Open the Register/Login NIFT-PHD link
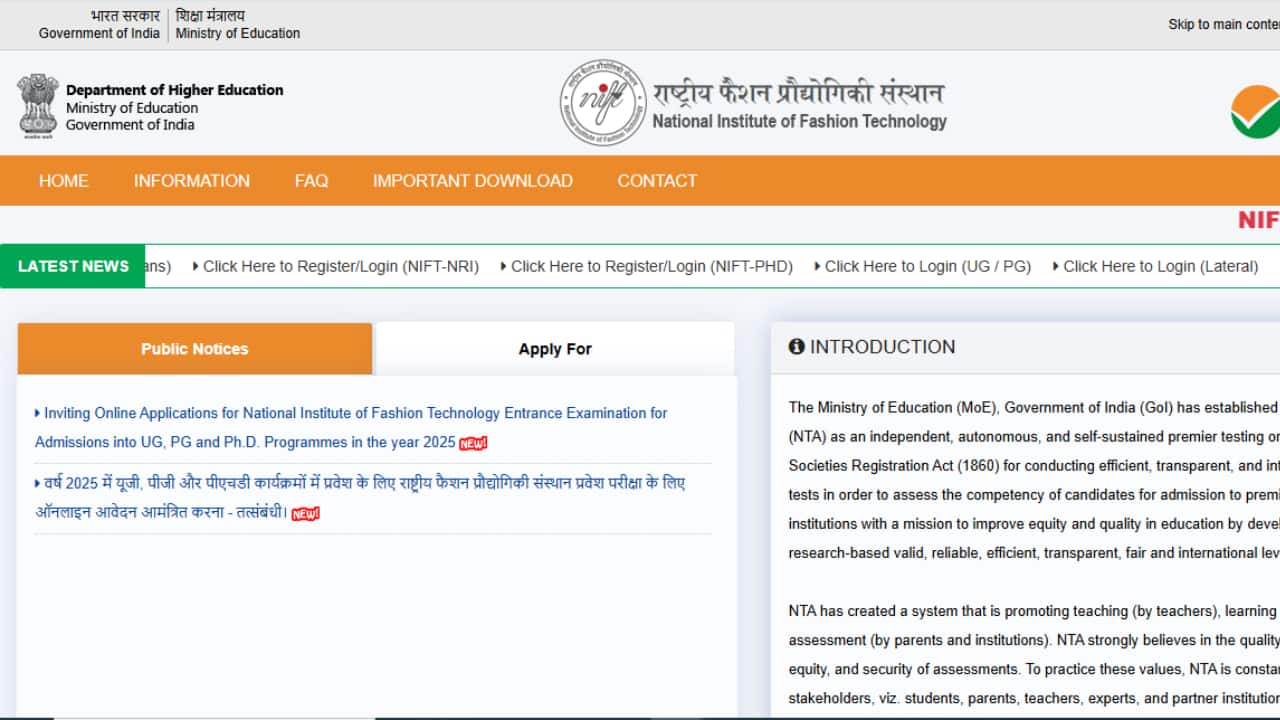Image resolution: width=1280 pixels, height=720 pixels. click(x=651, y=266)
